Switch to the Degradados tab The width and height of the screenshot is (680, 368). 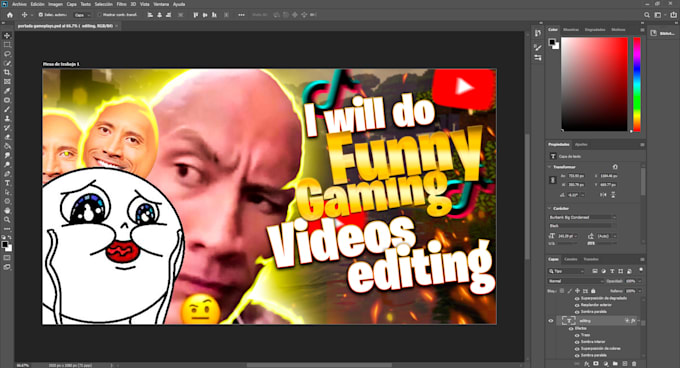595,29
